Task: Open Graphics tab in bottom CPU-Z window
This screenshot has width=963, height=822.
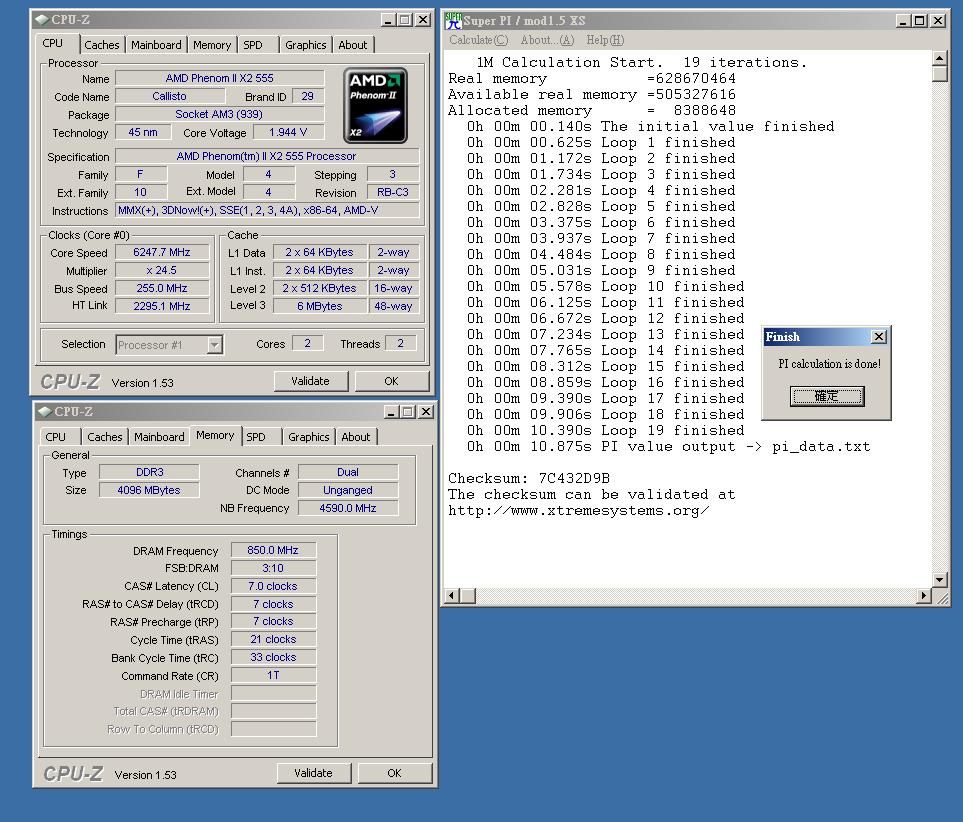Action: tap(308, 437)
